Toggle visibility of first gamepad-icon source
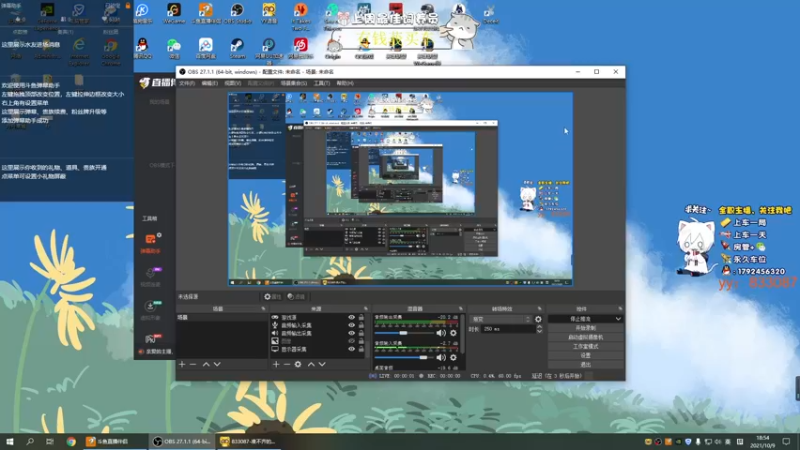This screenshot has height=450, width=800. [352, 317]
